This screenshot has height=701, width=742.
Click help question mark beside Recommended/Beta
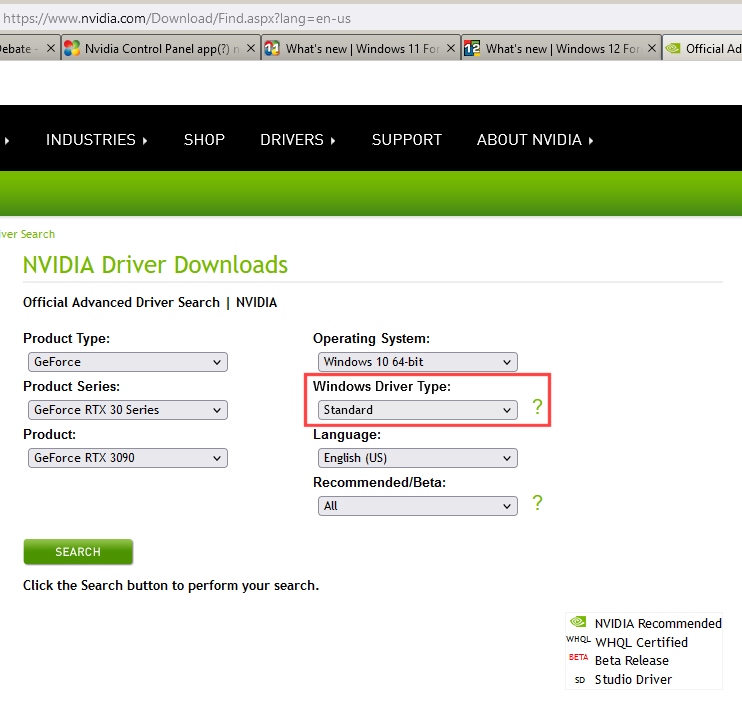(x=537, y=503)
